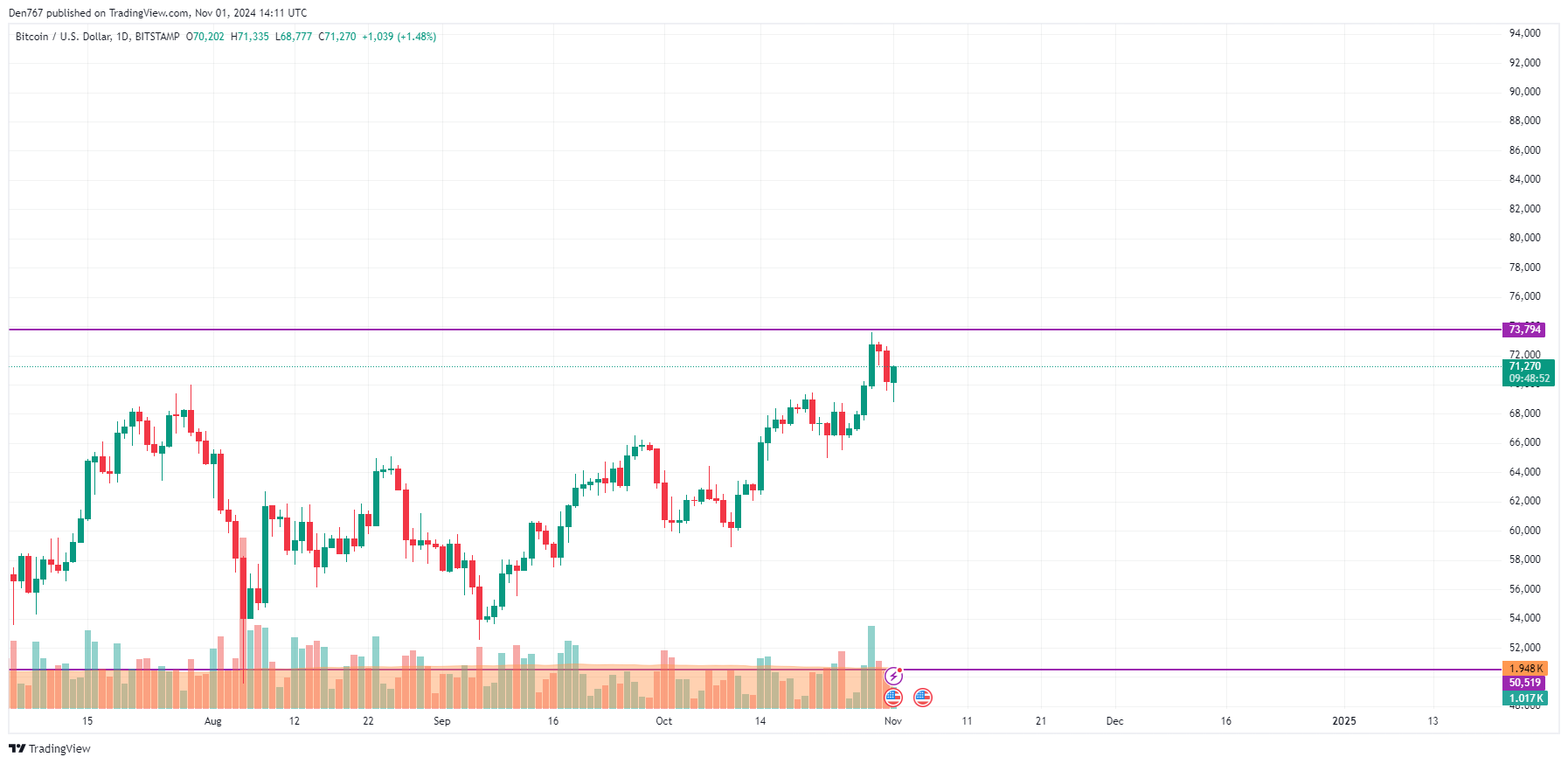
Task: Click the Nov date on time axis
Action: [x=892, y=721]
